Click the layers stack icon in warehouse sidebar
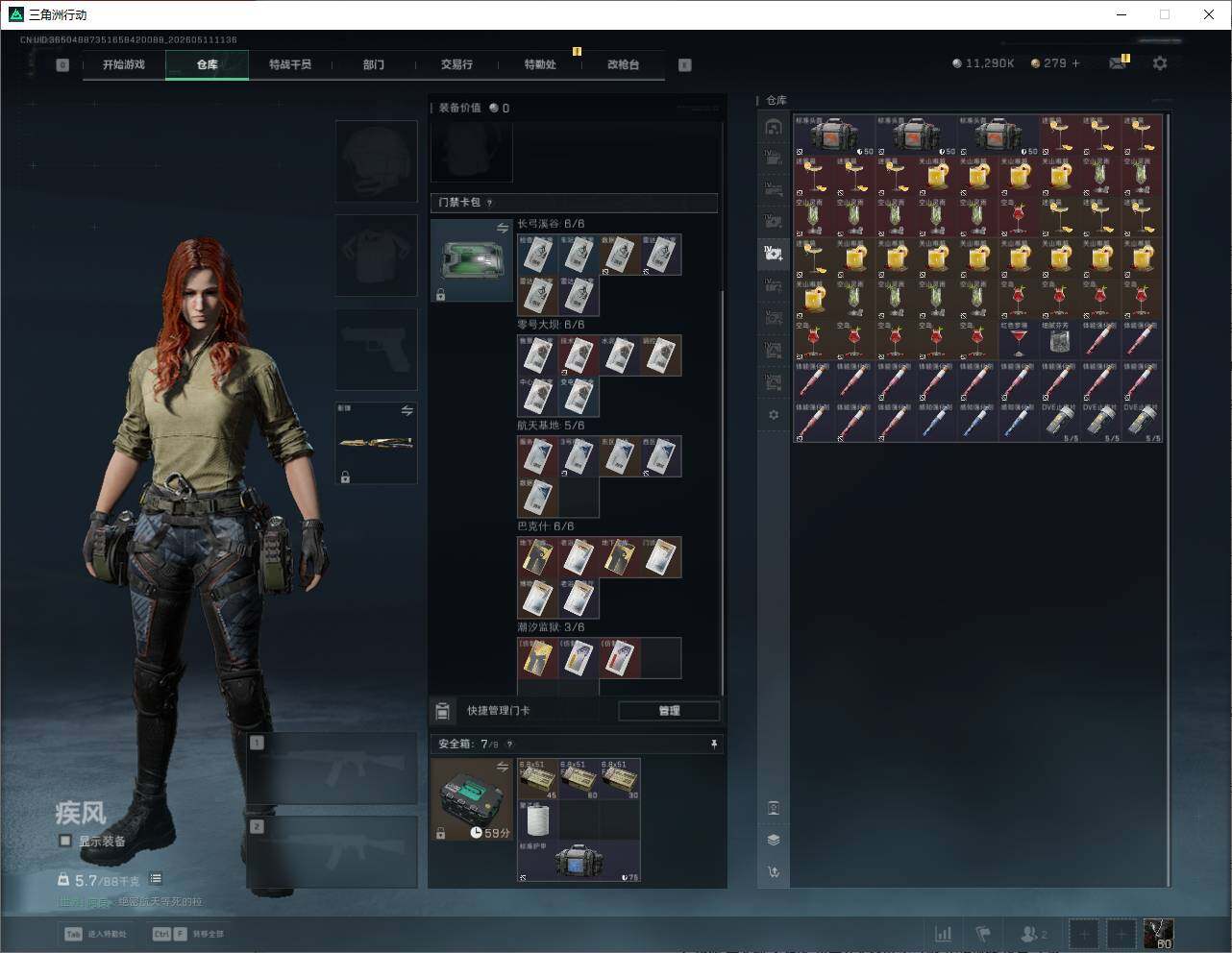1232x953 pixels. coord(774,840)
